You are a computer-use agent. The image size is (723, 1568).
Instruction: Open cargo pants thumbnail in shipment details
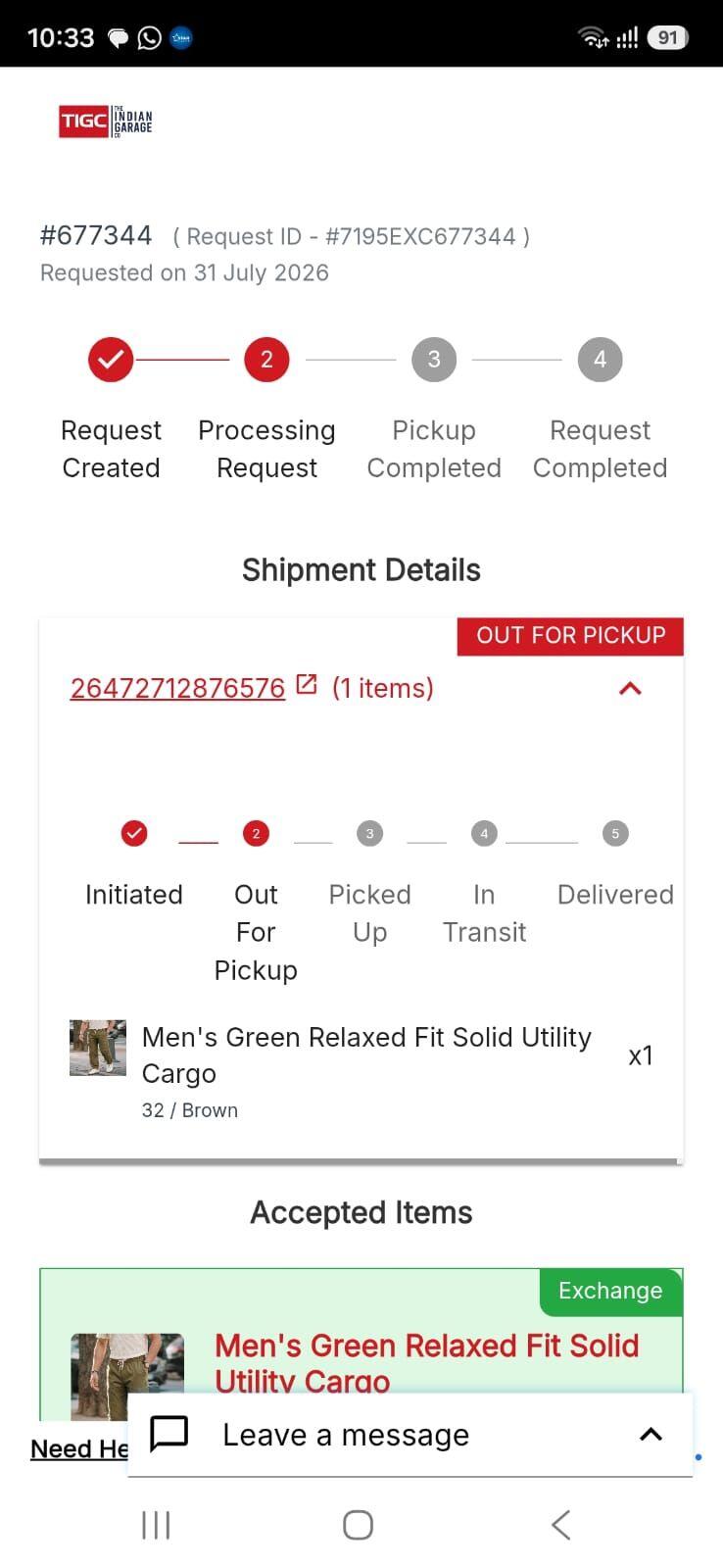[x=98, y=1048]
